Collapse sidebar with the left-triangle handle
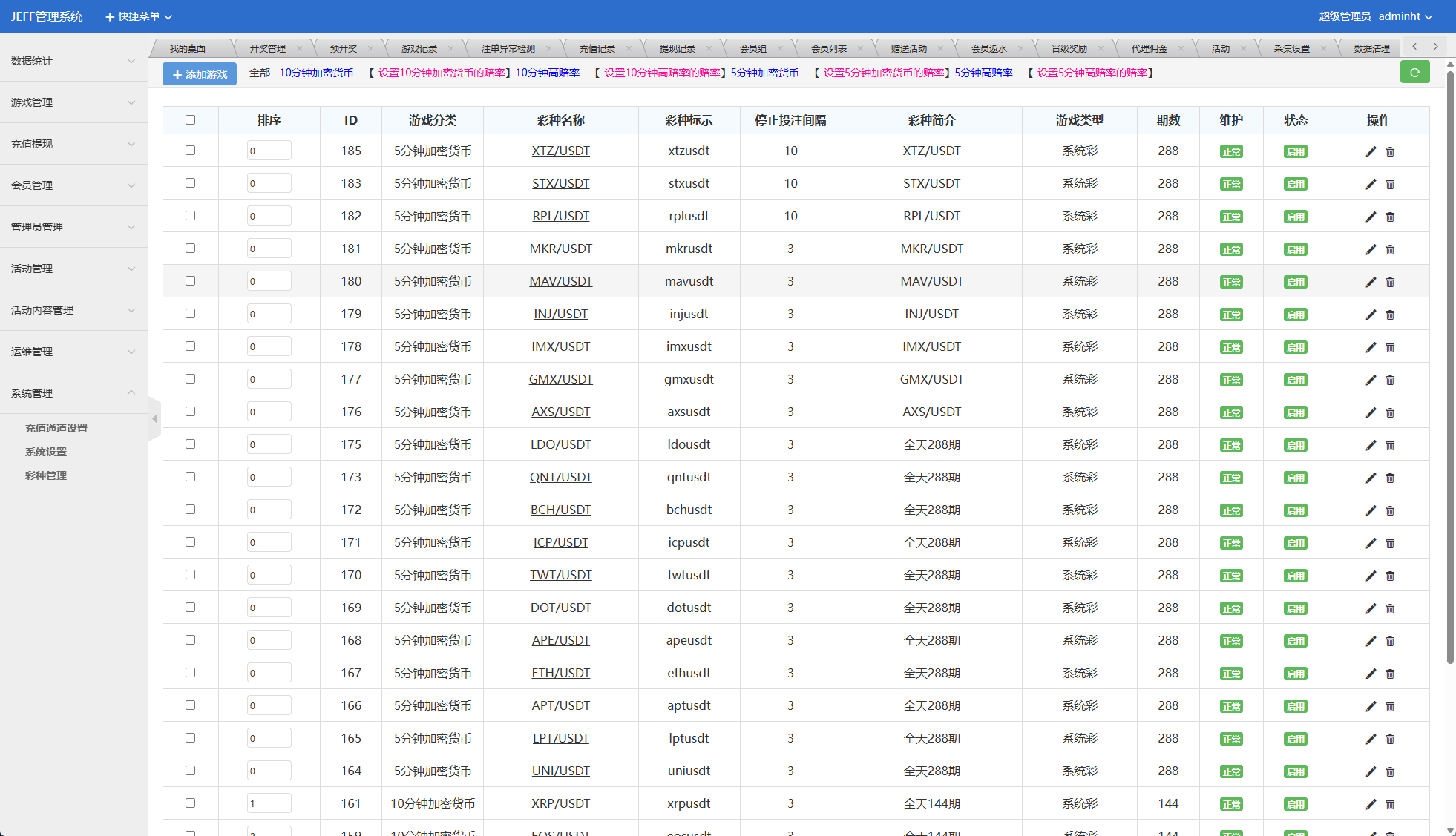The height and width of the screenshot is (836, 1456). tap(154, 419)
